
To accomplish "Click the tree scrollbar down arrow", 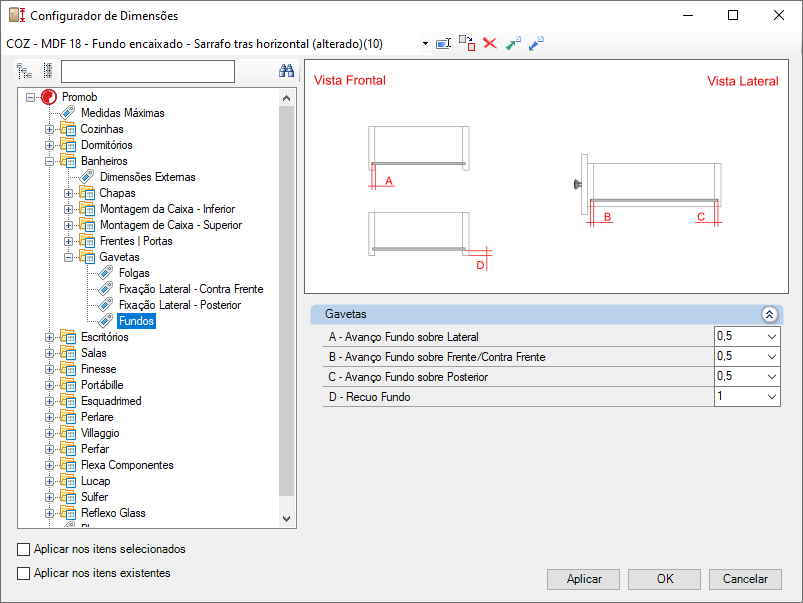I will point(286,518).
